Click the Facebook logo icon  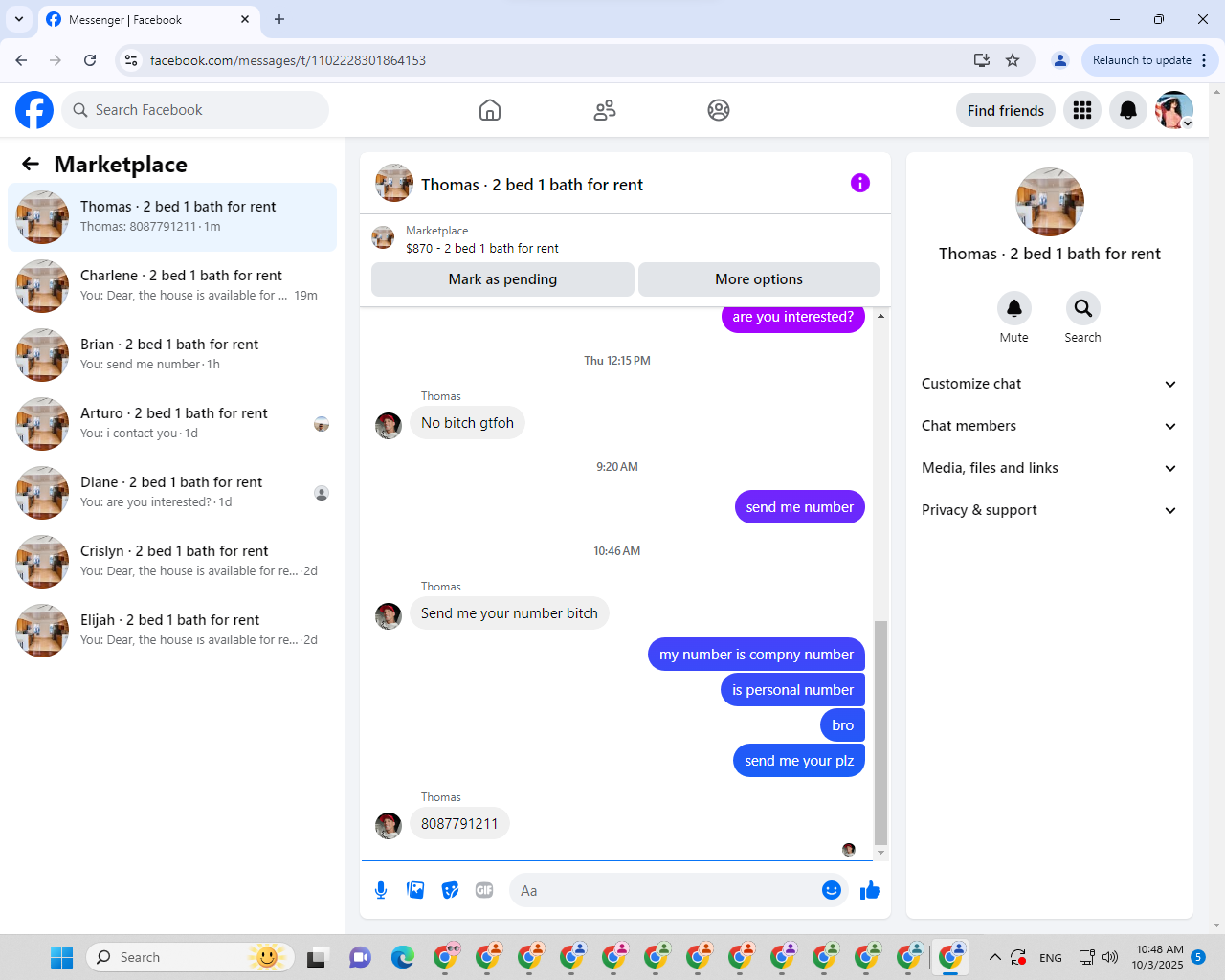pyautogui.click(x=34, y=110)
